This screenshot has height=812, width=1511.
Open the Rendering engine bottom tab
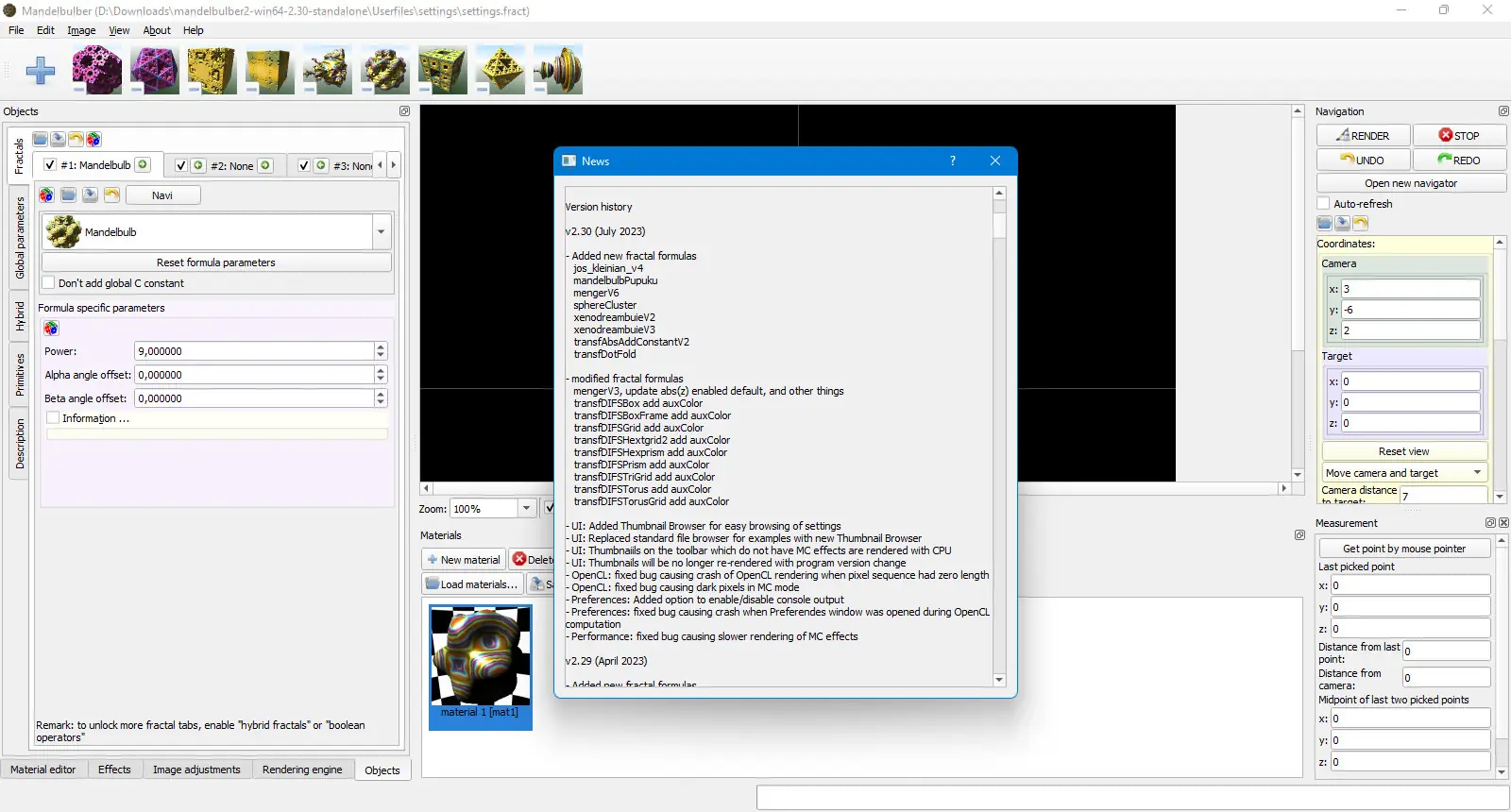pos(302,770)
